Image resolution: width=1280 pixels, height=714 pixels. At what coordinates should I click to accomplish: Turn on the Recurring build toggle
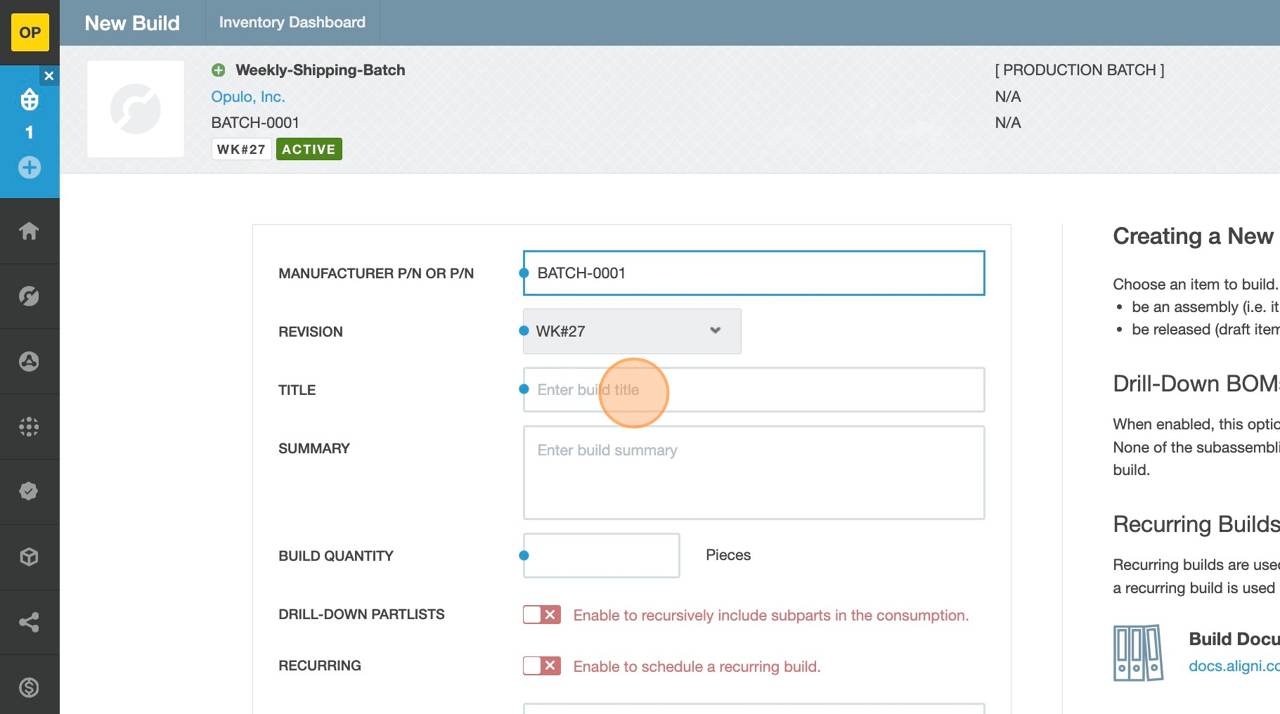click(541, 666)
